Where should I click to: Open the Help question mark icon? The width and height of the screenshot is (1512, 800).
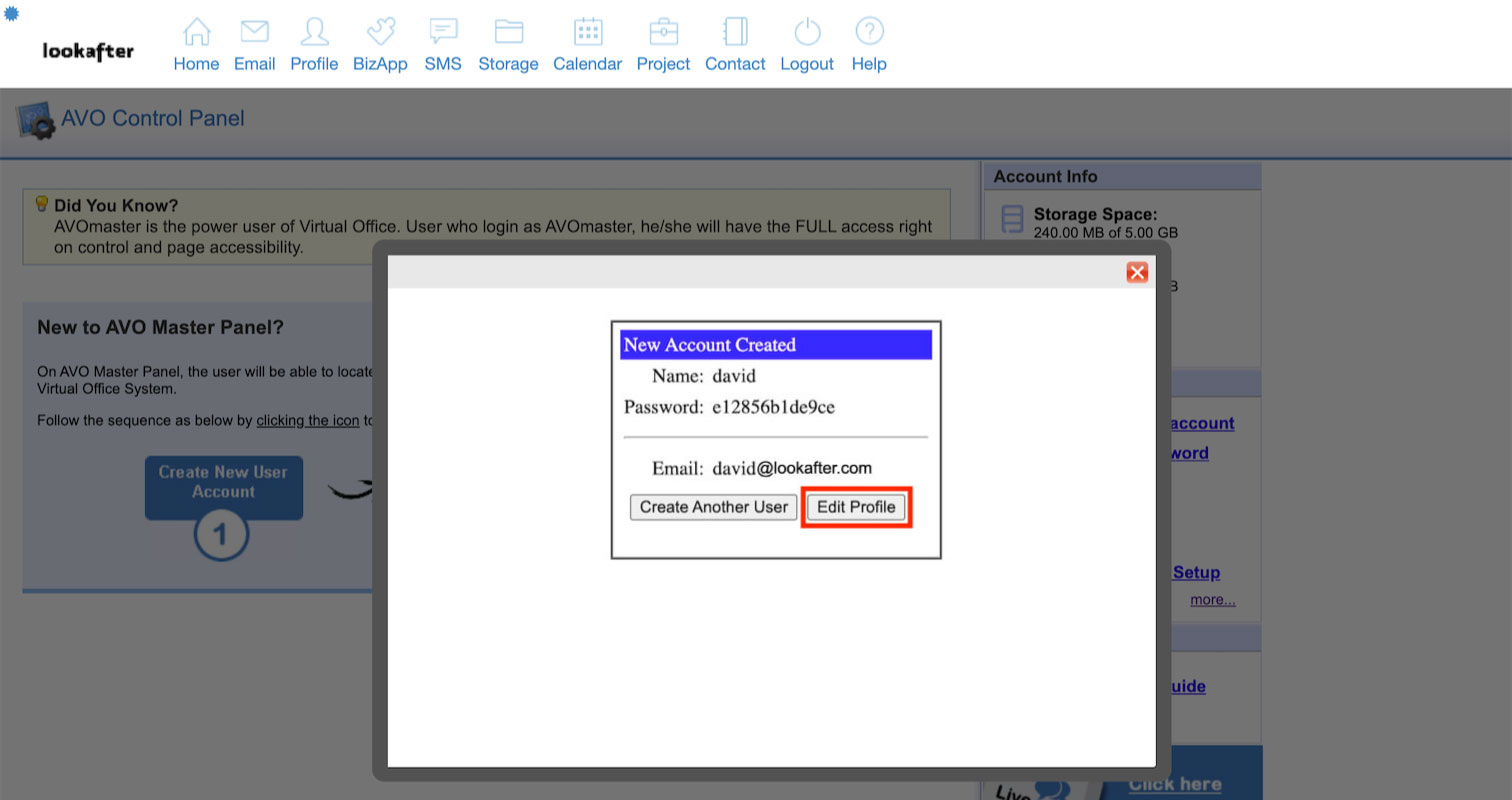[x=869, y=32]
